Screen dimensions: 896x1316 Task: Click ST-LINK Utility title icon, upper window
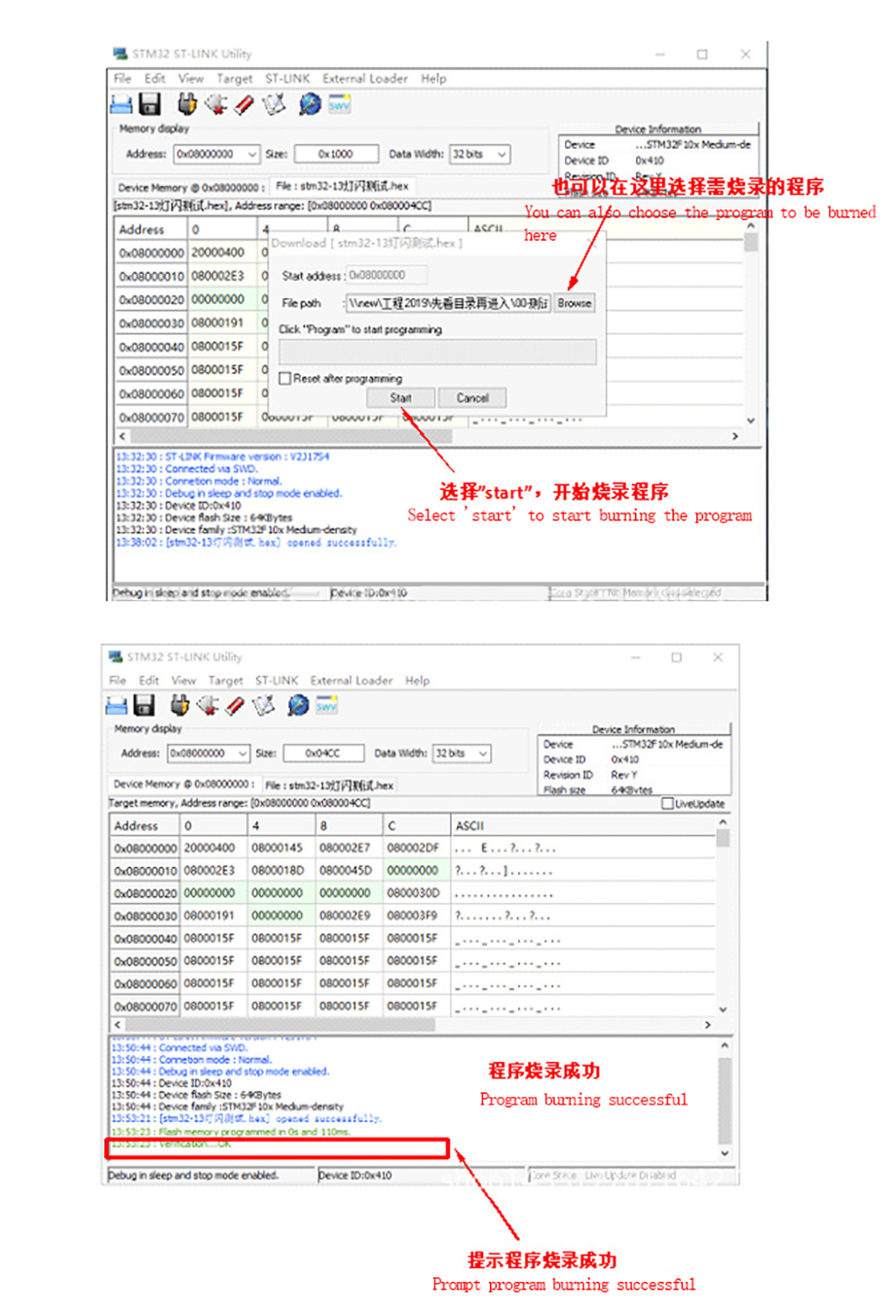[x=120, y=54]
